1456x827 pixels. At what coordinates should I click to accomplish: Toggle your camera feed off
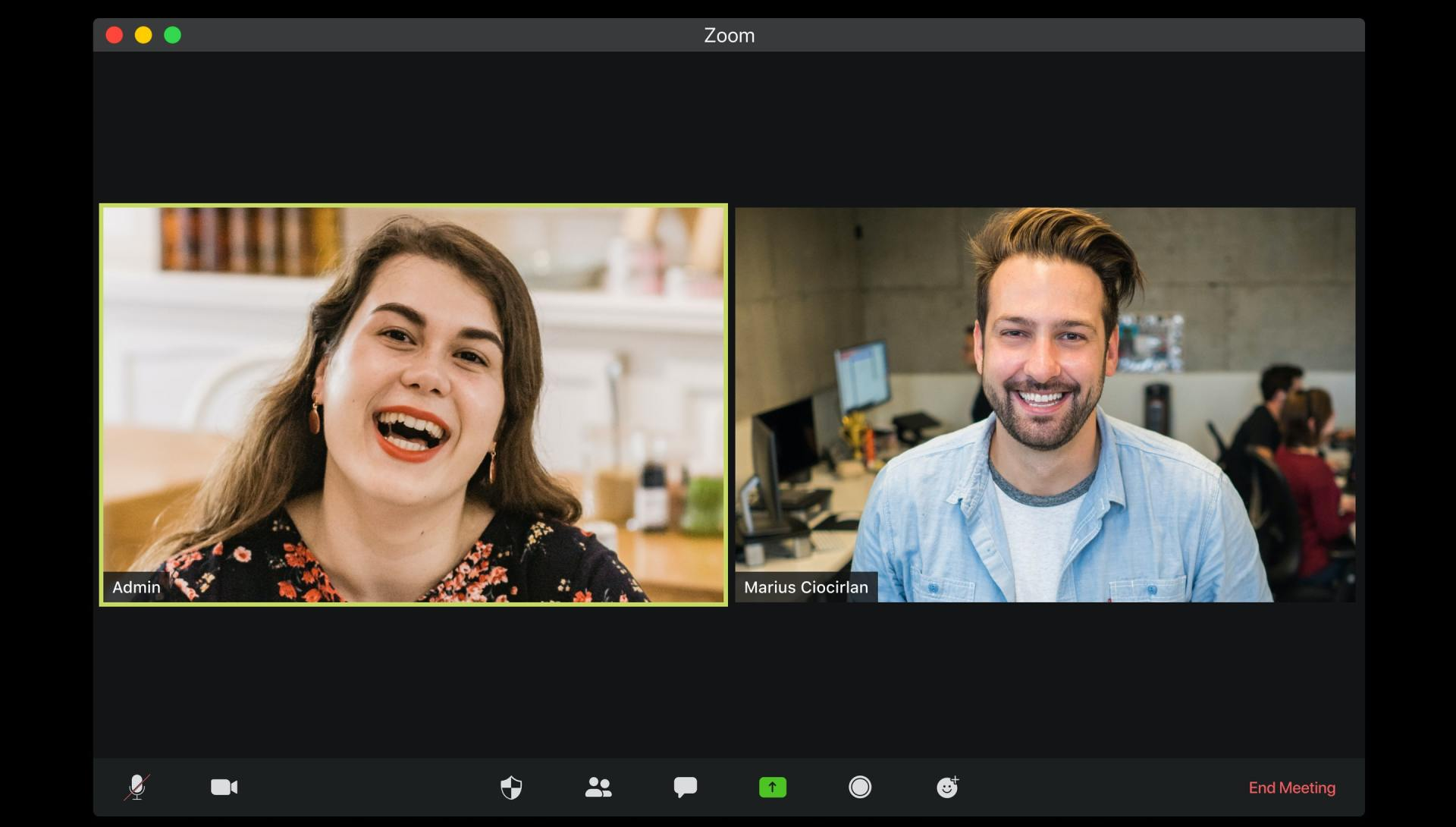223,787
